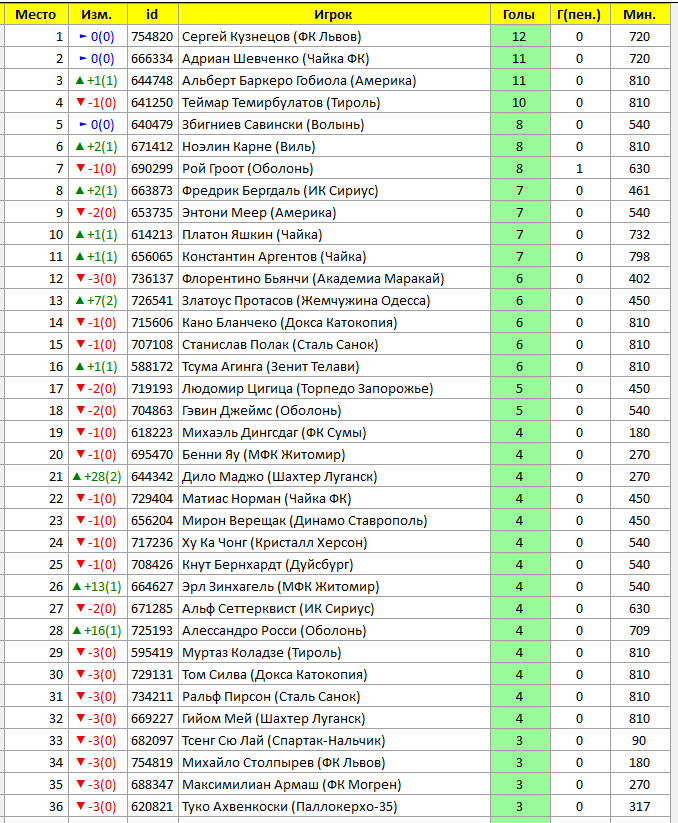678x823 pixels.
Task: Click 'Збигниев Савински (Волынь)' cell
Action: (334, 125)
